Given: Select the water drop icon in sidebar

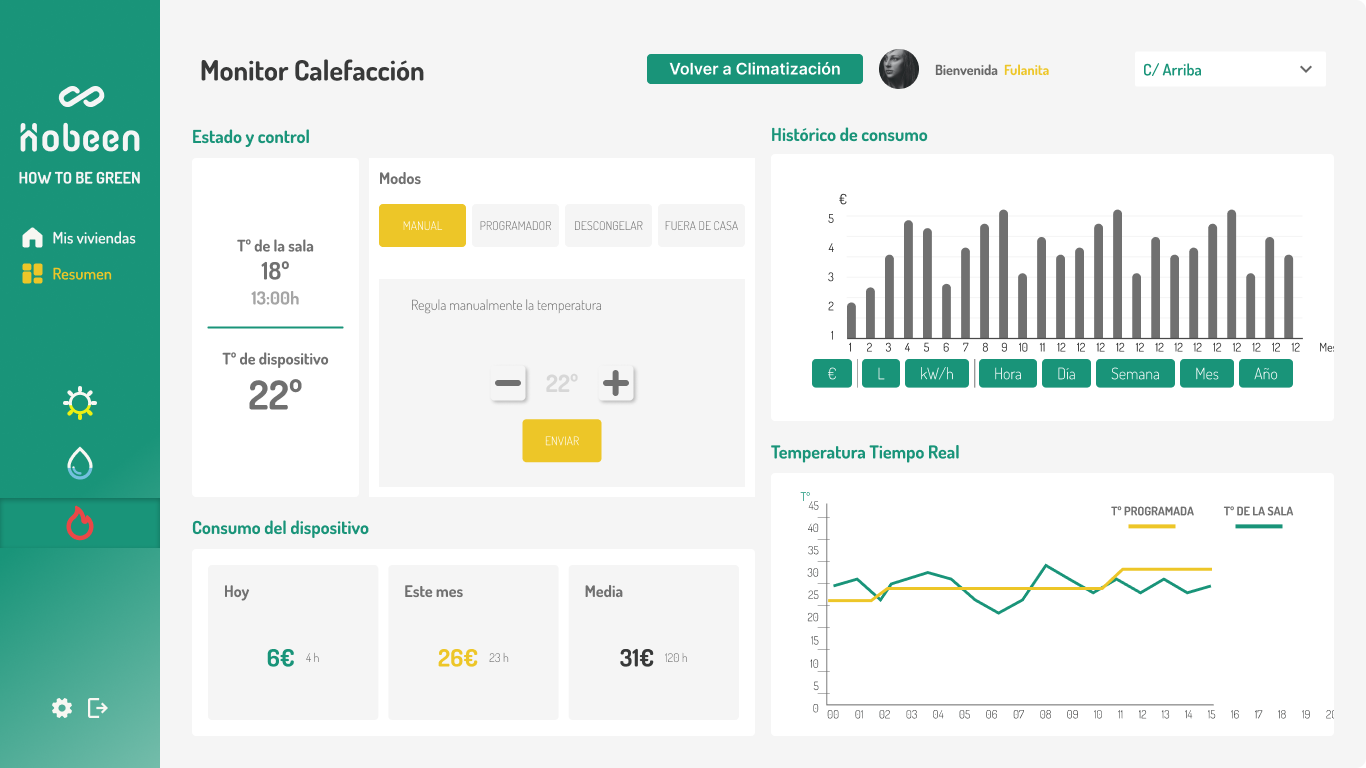Looking at the screenshot, I should (x=80, y=463).
